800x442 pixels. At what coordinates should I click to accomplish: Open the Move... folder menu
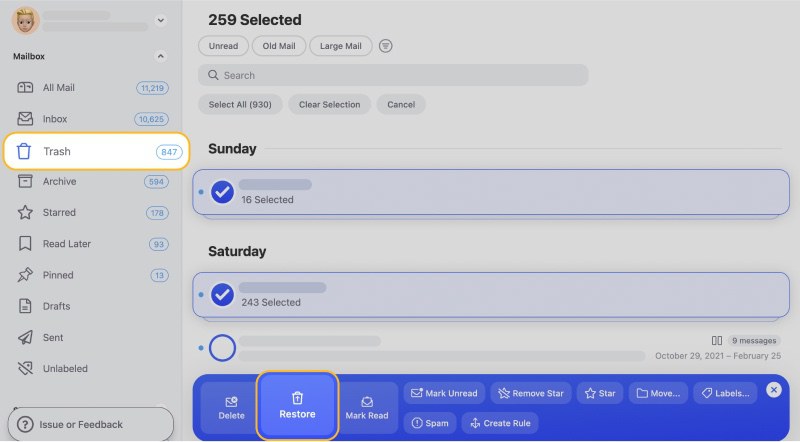pos(658,393)
